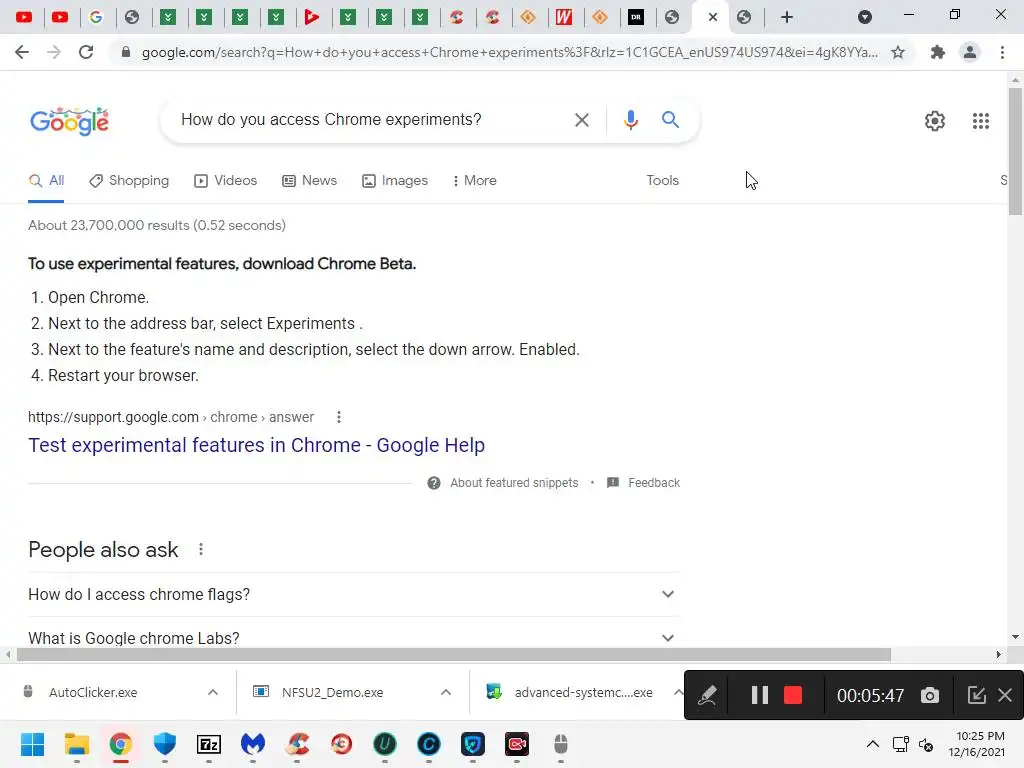Open the More search filters menu
Viewport: 1024px width, 768px height.
475,181
